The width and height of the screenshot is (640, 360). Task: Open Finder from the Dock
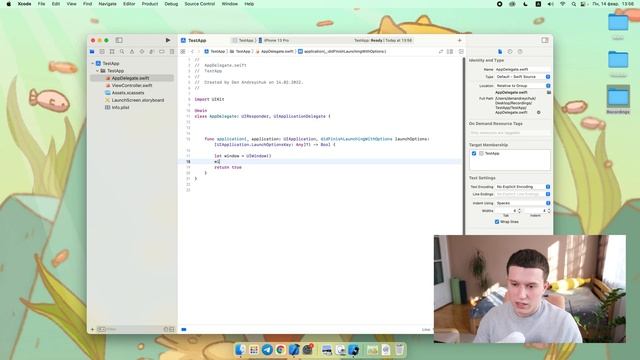[x=240, y=350]
